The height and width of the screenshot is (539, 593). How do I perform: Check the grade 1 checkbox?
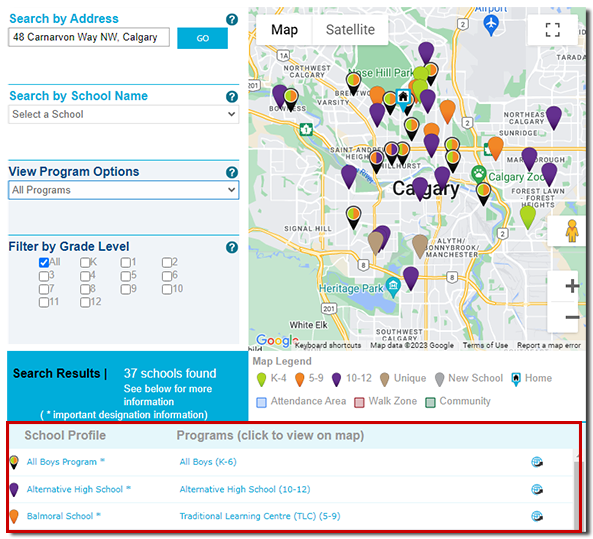pos(126,263)
